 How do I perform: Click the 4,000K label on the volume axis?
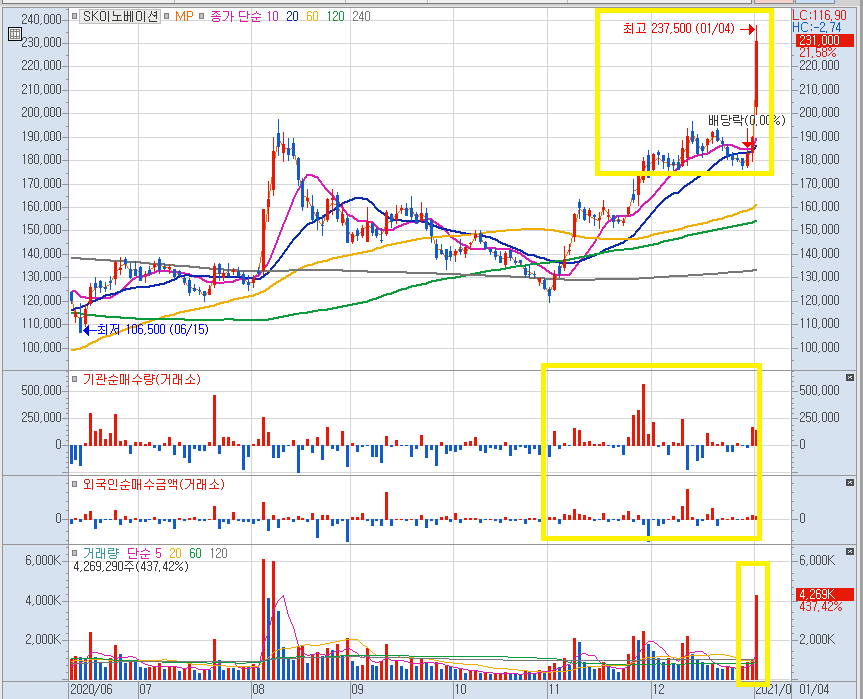click(43, 600)
